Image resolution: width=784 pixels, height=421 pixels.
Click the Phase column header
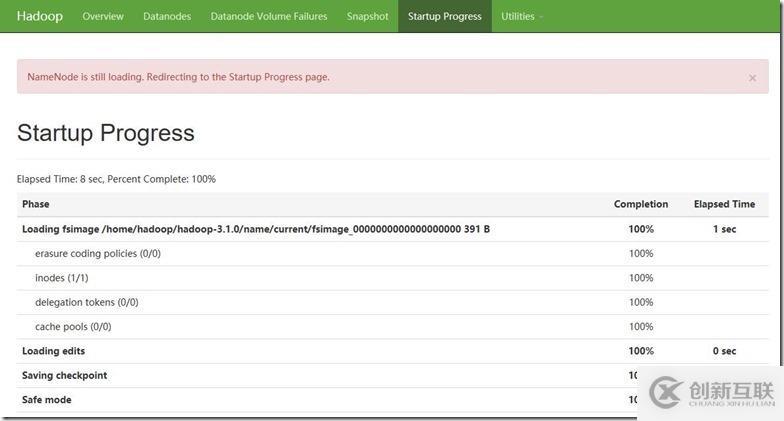click(36, 204)
